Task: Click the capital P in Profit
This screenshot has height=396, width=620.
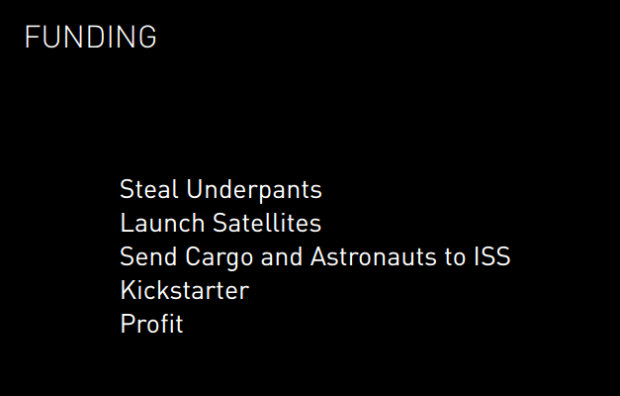Action: [x=129, y=324]
